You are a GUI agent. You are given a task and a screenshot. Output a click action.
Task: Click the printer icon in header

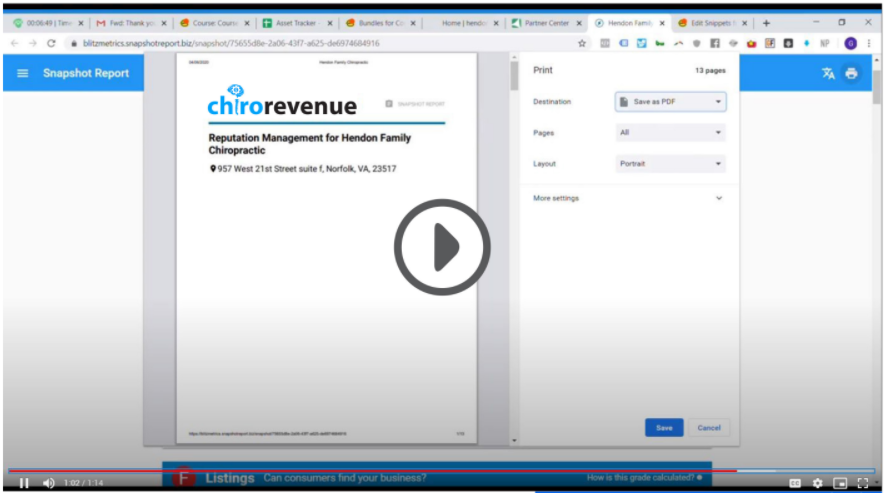point(851,73)
